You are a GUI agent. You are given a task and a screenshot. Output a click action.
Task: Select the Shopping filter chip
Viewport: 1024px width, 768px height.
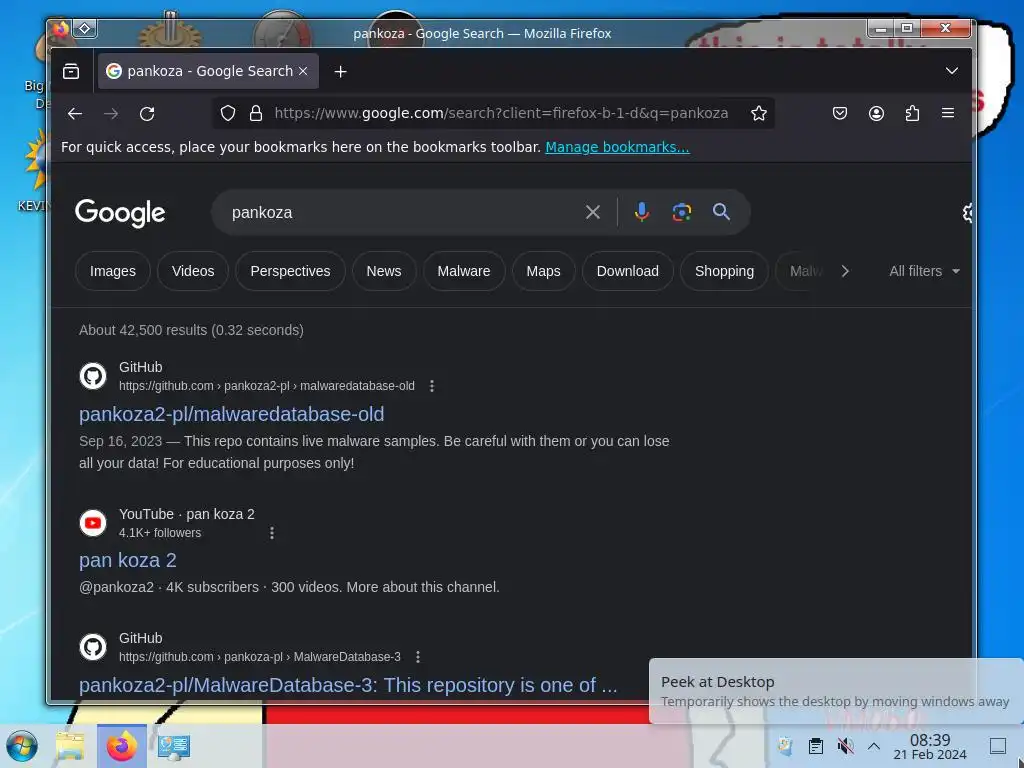click(x=724, y=271)
